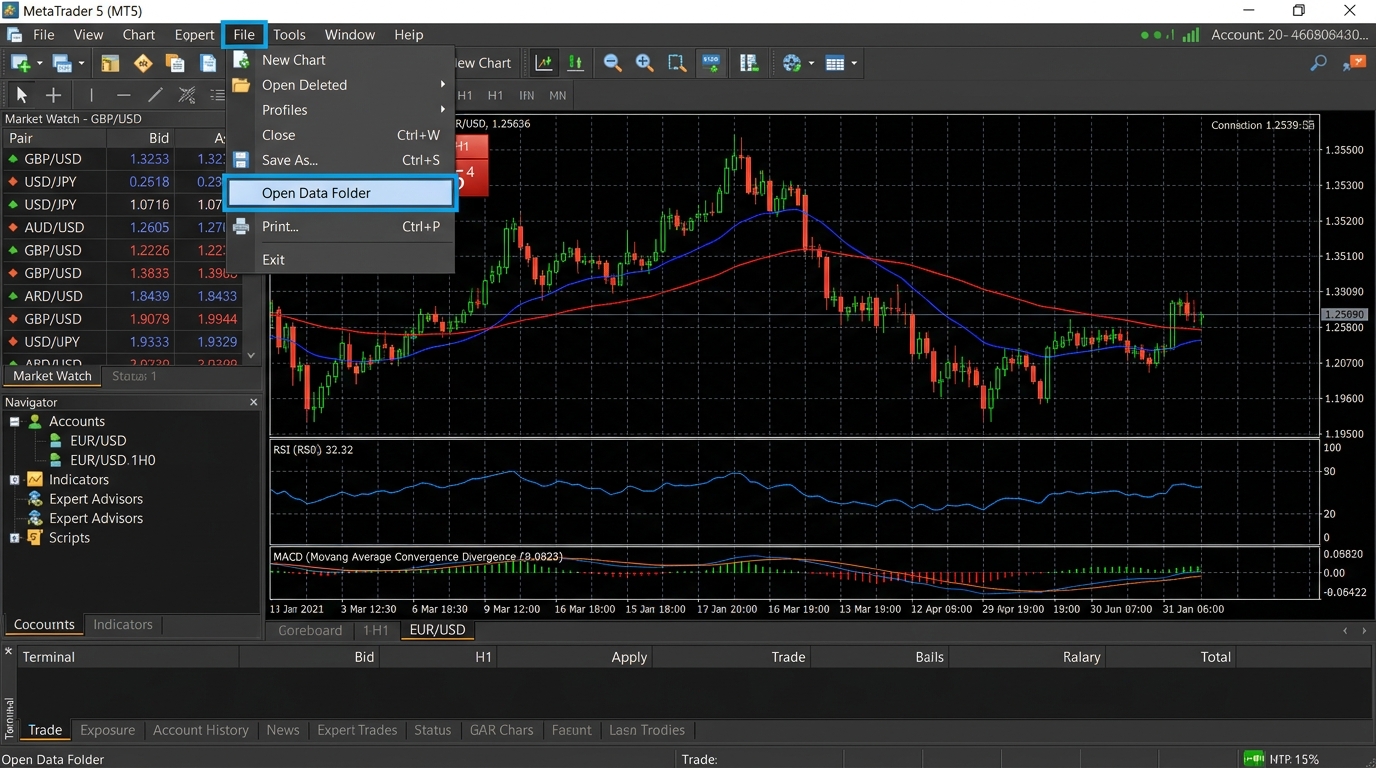Expand the Open Deleted submenu arrow
The width and height of the screenshot is (1376, 768).
click(x=442, y=85)
